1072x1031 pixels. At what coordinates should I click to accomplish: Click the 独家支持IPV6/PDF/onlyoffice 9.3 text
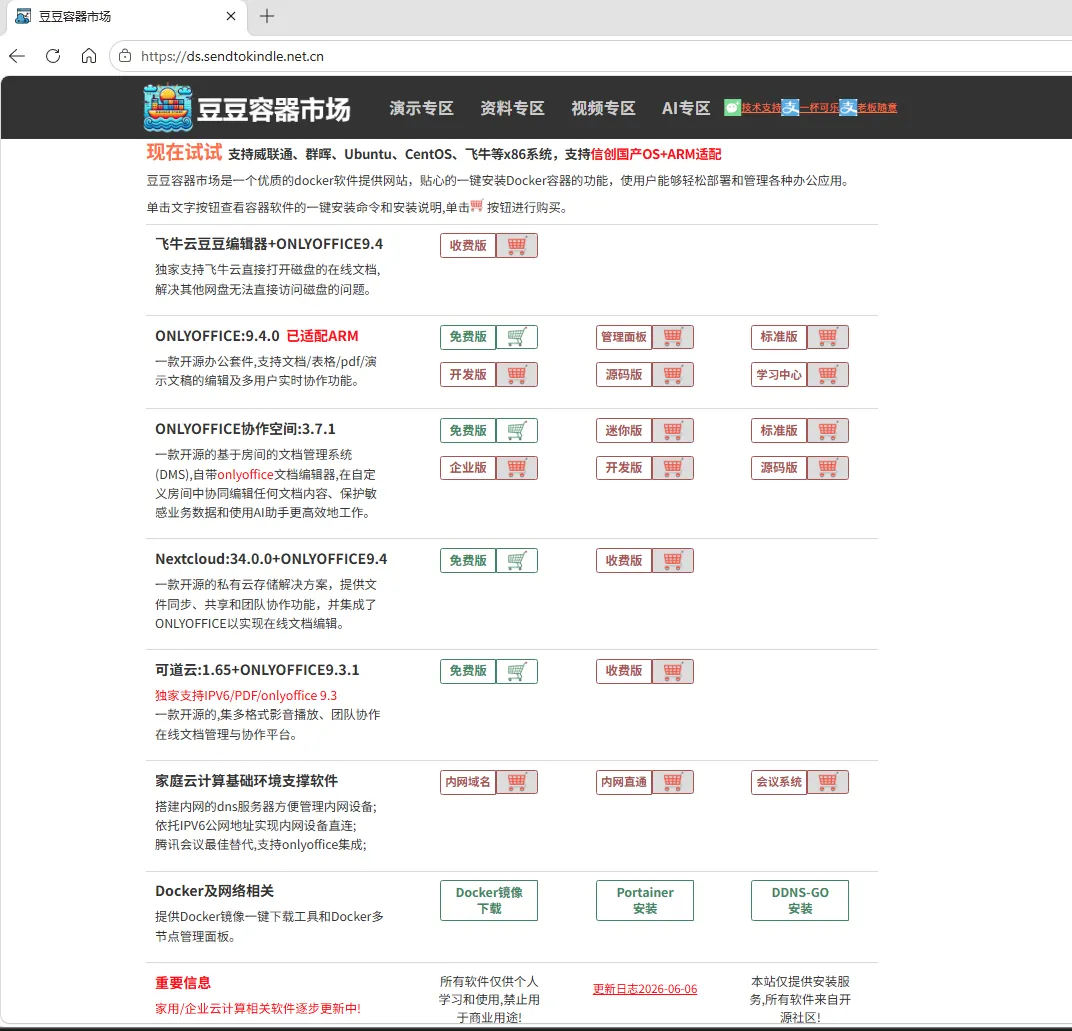point(246,695)
